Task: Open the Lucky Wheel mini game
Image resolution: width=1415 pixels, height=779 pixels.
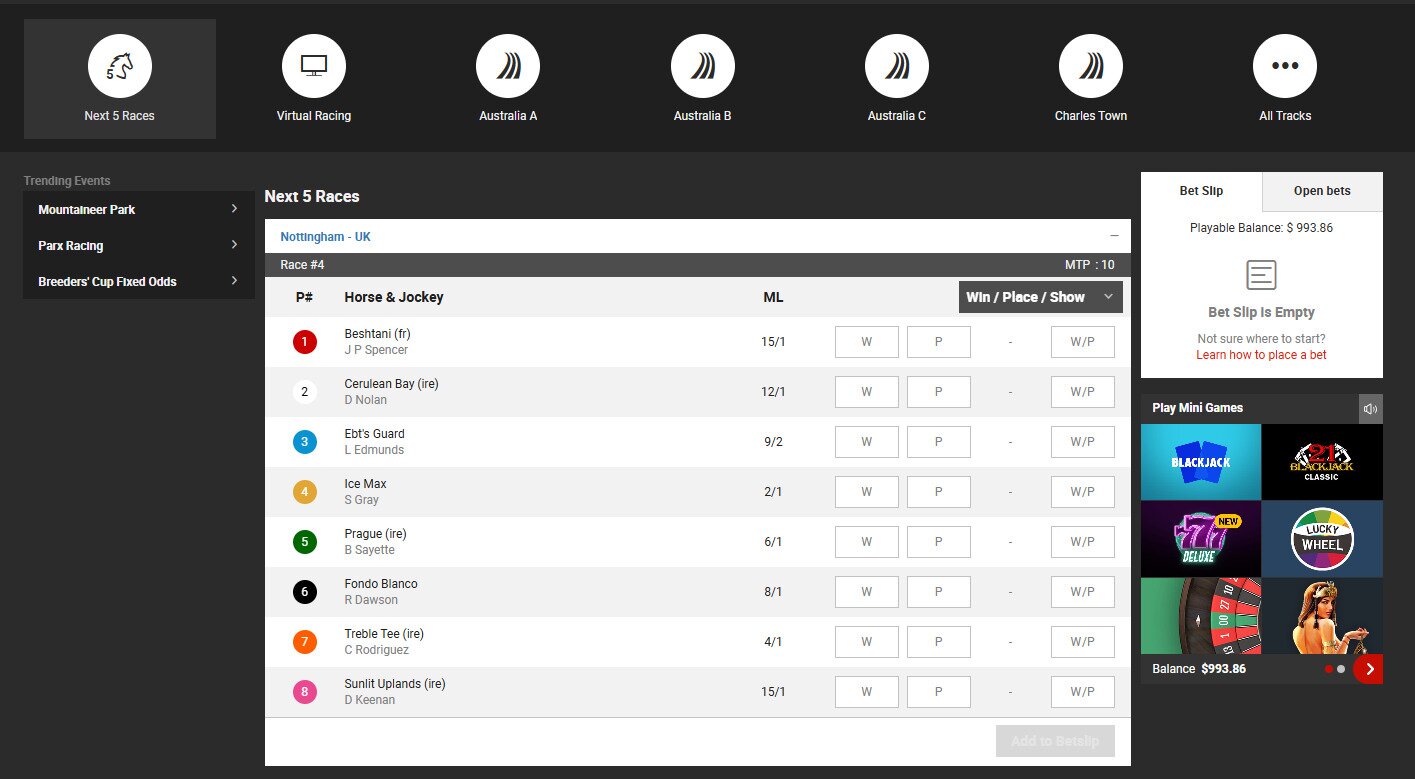Action: tap(1322, 538)
